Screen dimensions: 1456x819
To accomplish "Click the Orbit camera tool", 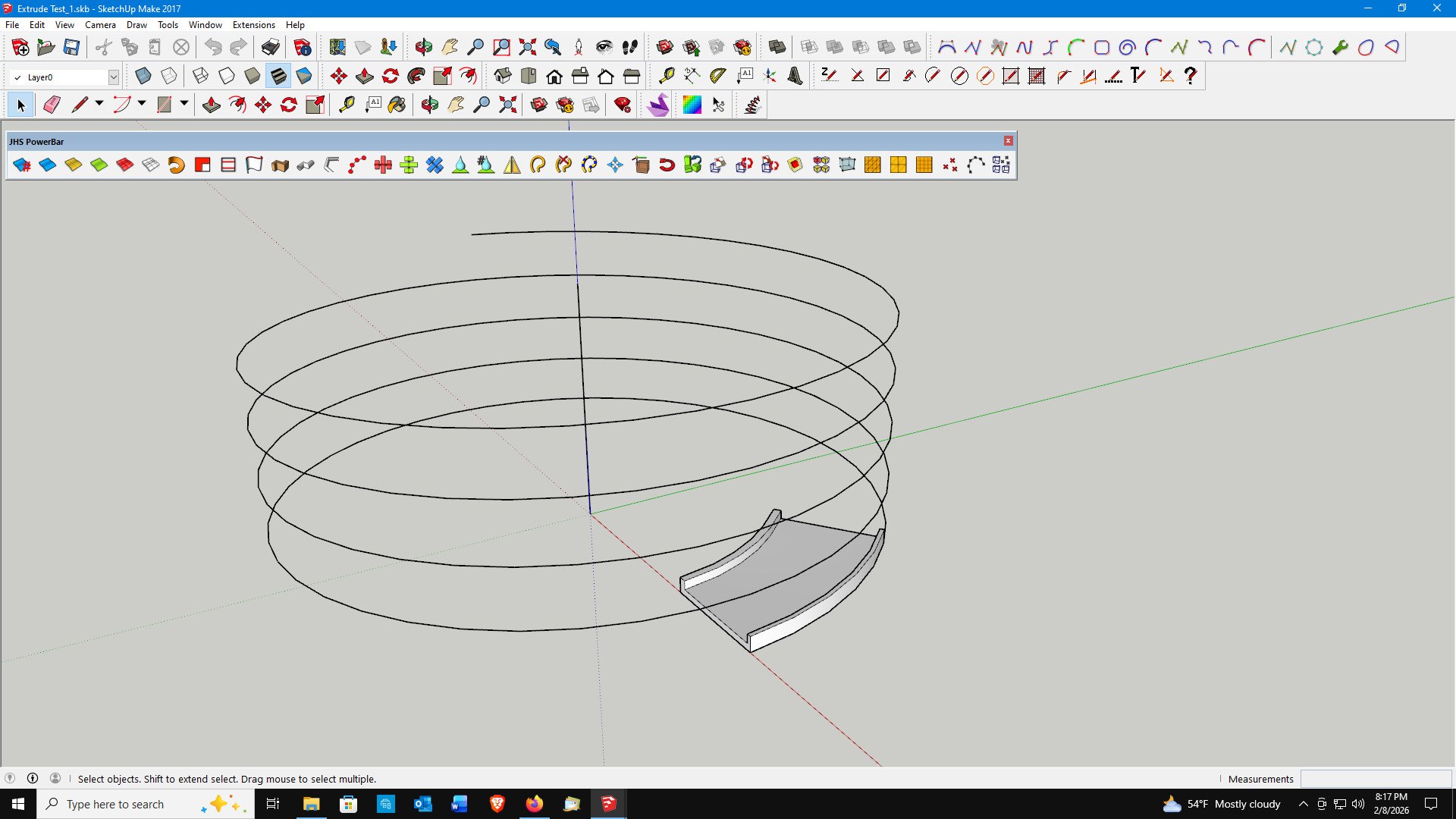I will (x=430, y=105).
